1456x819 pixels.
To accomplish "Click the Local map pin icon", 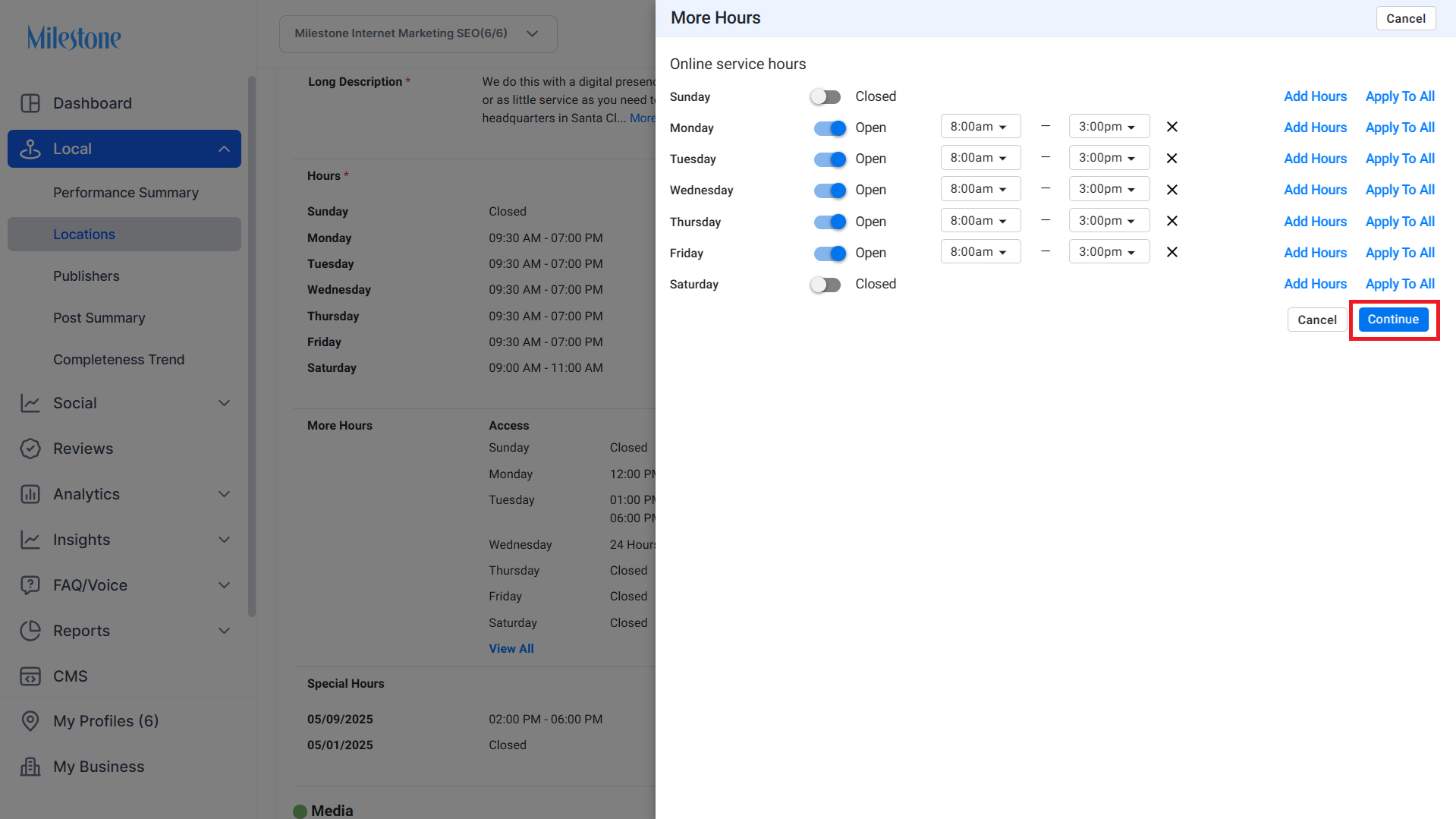I will tap(30, 149).
